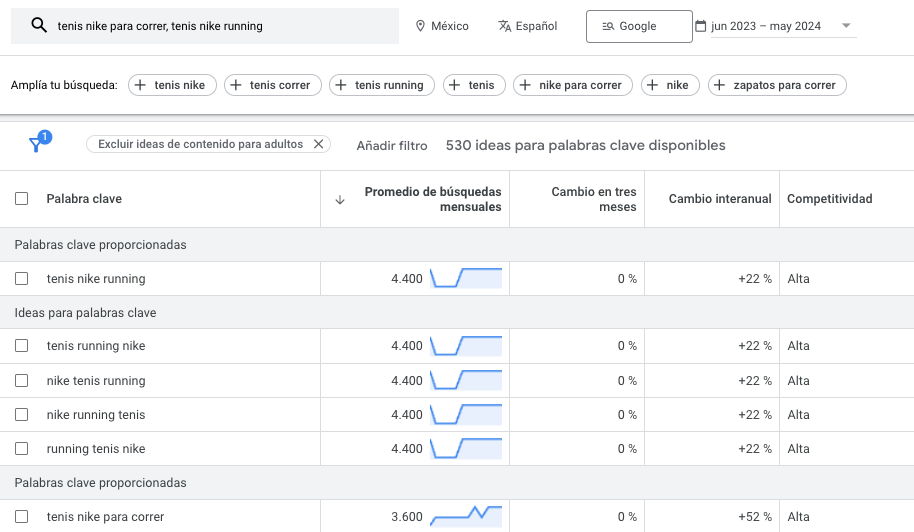Click keyword text 'nike running tenis'
The height and width of the screenshot is (532, 914).
point(96,415)
